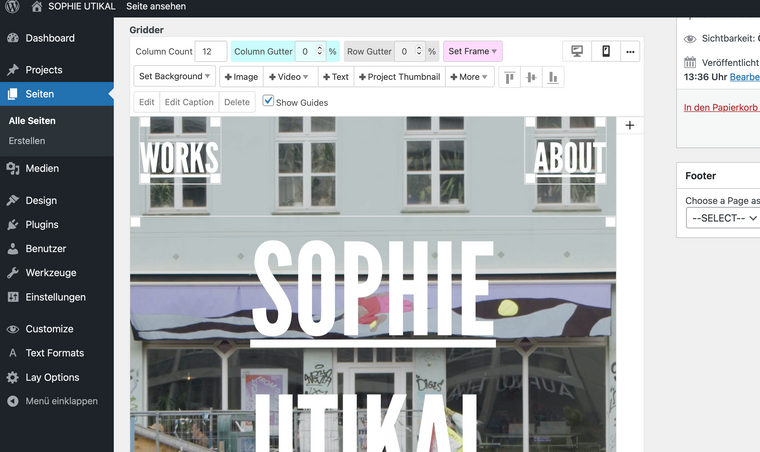Open the Set Frame dropdown
This screenshot has width=760, height=452.
(x=472, y=51)
